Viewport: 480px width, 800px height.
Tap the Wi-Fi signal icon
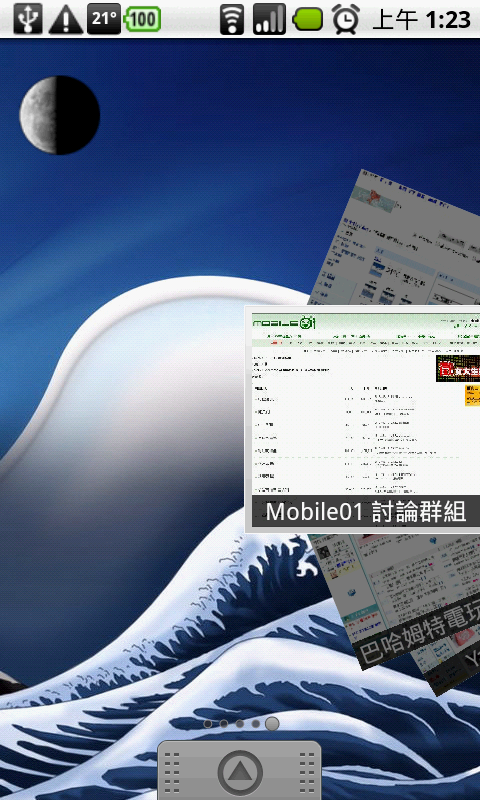tap(232, 19)
